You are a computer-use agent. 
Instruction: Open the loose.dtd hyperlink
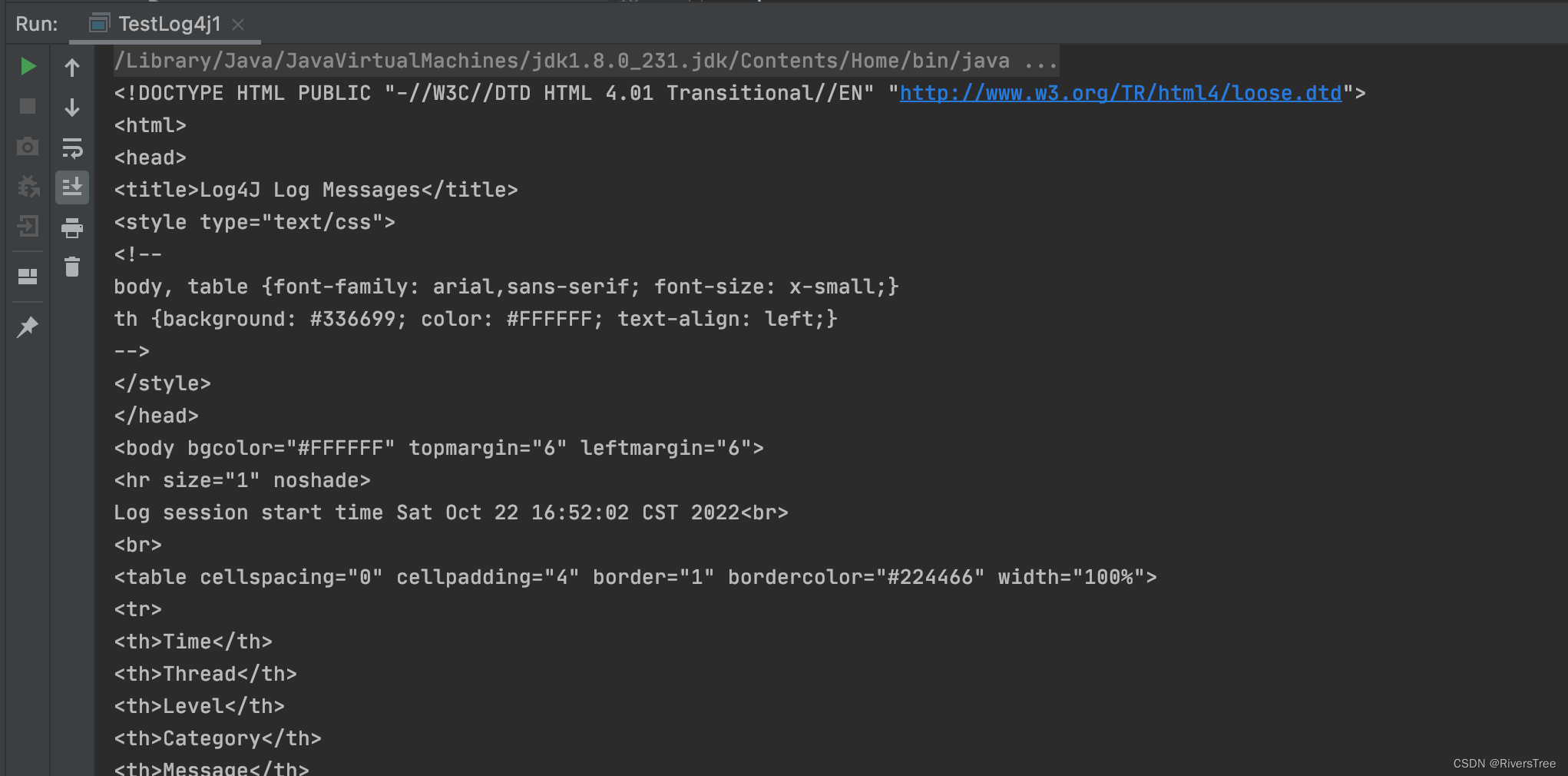click(x=1120, y=92)
